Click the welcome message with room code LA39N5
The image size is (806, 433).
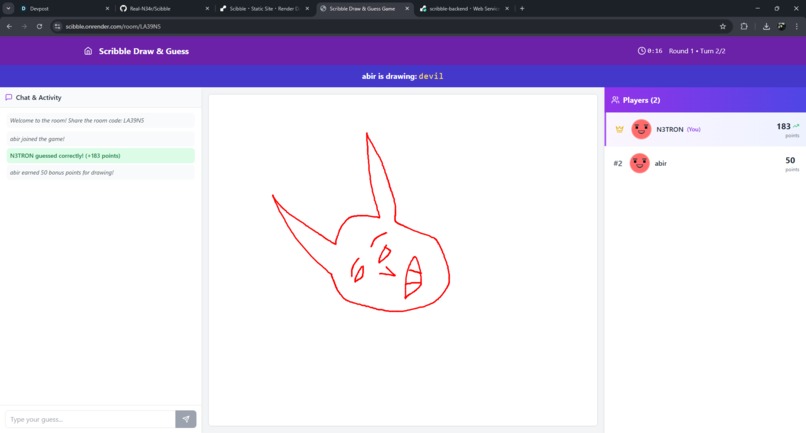(100, 120)
